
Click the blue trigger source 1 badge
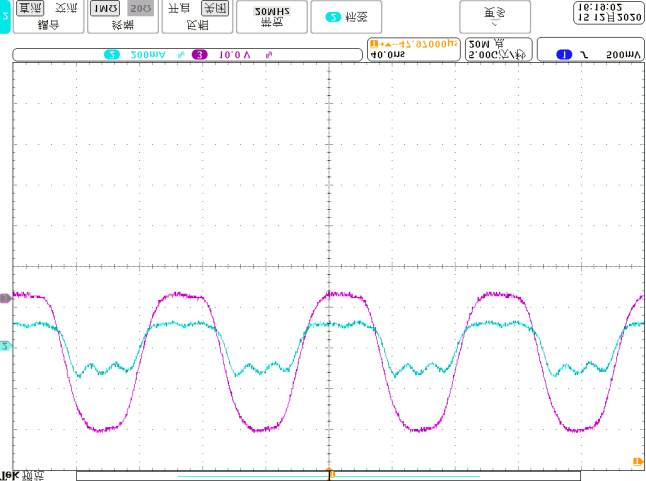click(564, 54)
